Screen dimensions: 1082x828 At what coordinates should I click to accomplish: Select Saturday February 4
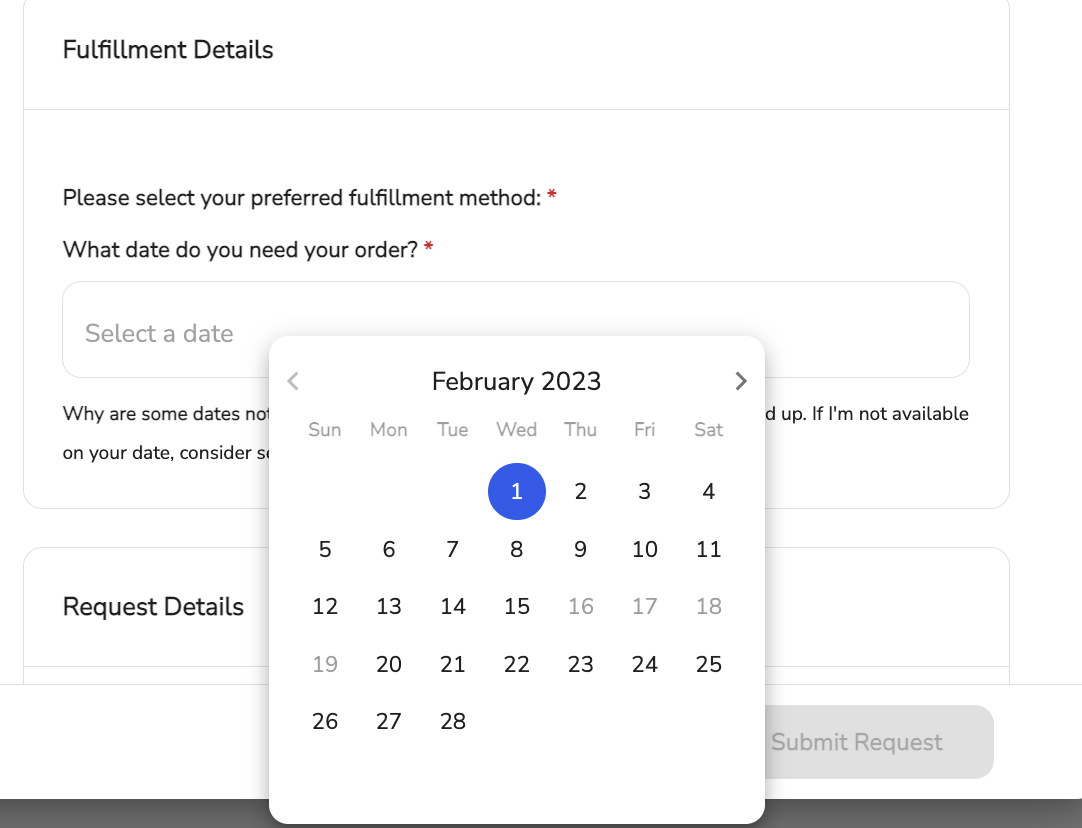click(709, 491)
